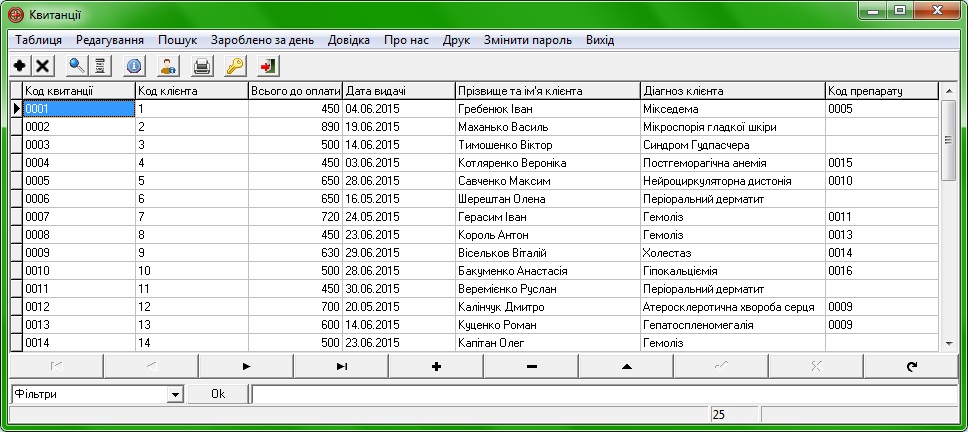Click navigator edit record triangle button
This screenshot has width=968, height=432.
pos(627,366)
